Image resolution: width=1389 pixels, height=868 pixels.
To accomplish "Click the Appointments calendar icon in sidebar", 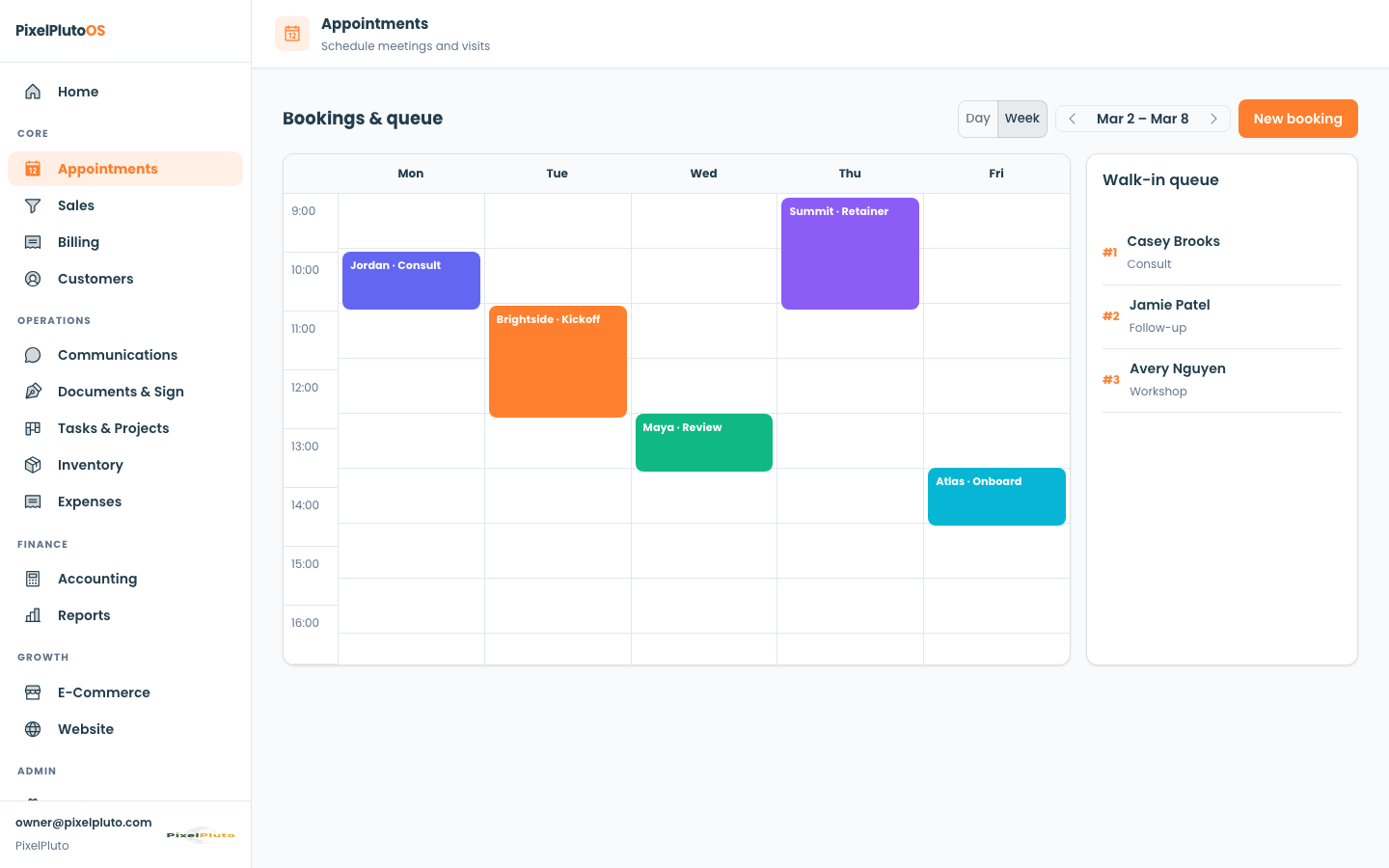I will click(x=33, y=169).
